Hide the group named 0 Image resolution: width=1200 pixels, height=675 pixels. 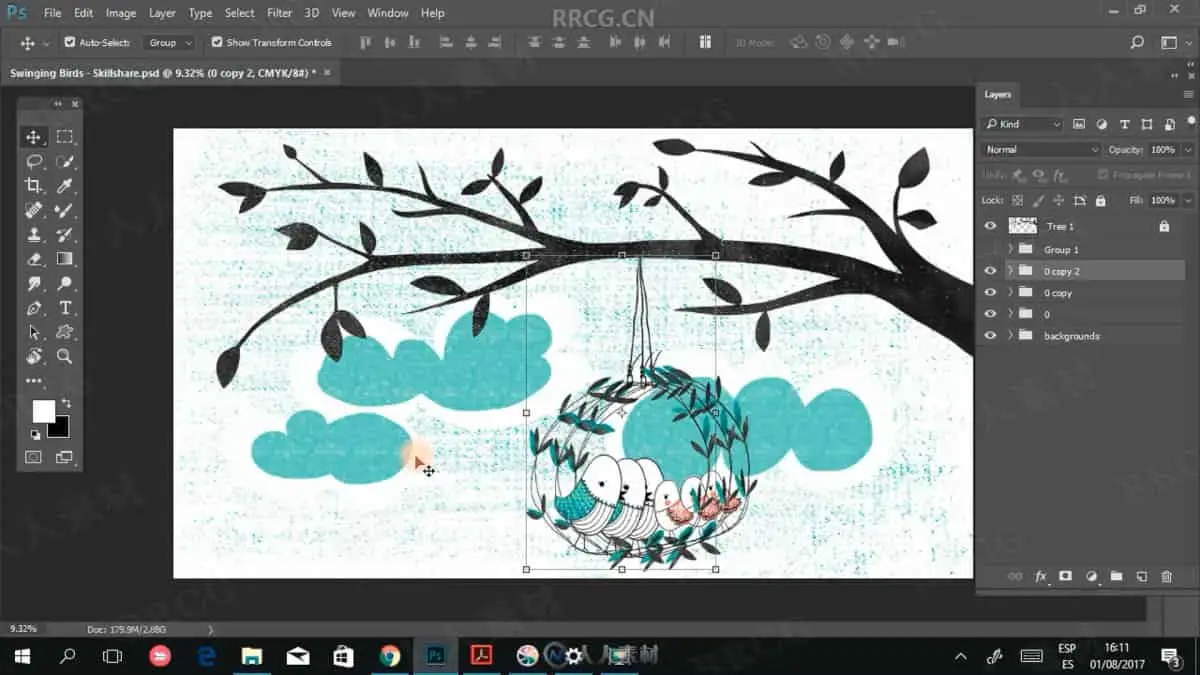coord(990,314)
